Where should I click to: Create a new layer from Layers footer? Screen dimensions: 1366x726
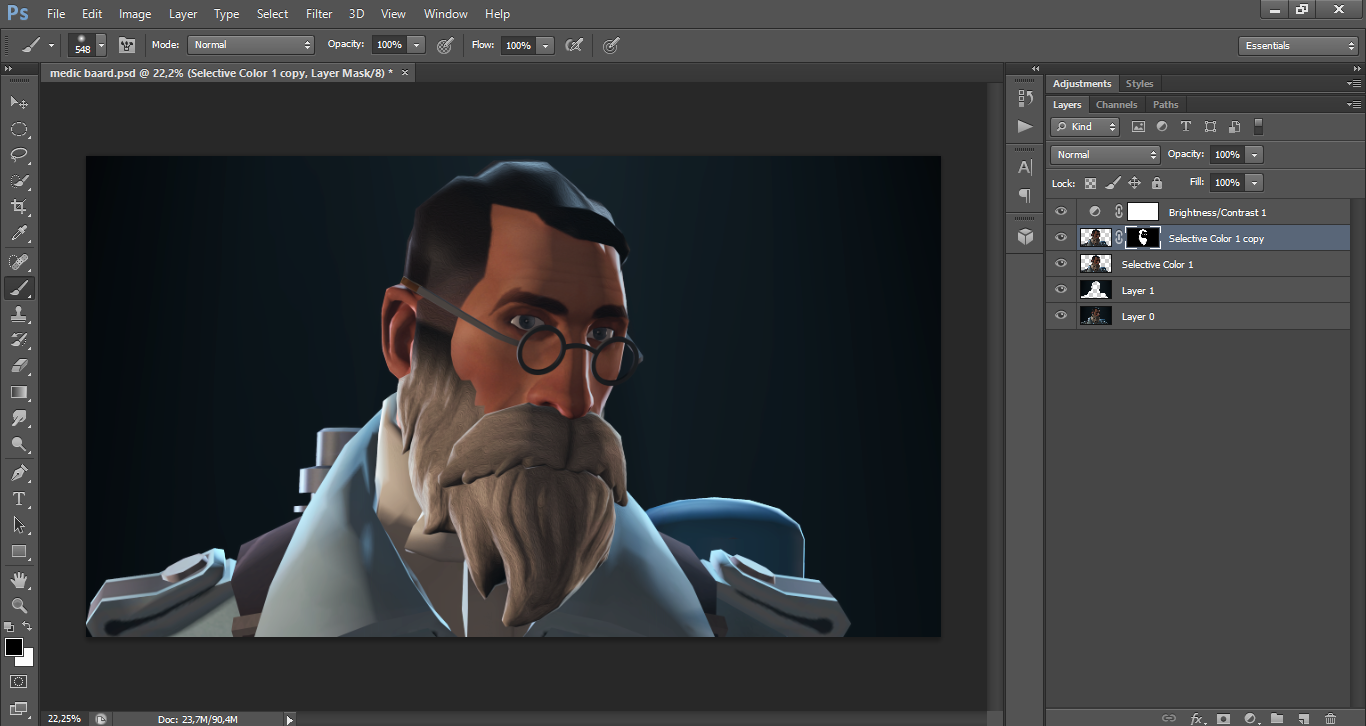(1303, 718)
